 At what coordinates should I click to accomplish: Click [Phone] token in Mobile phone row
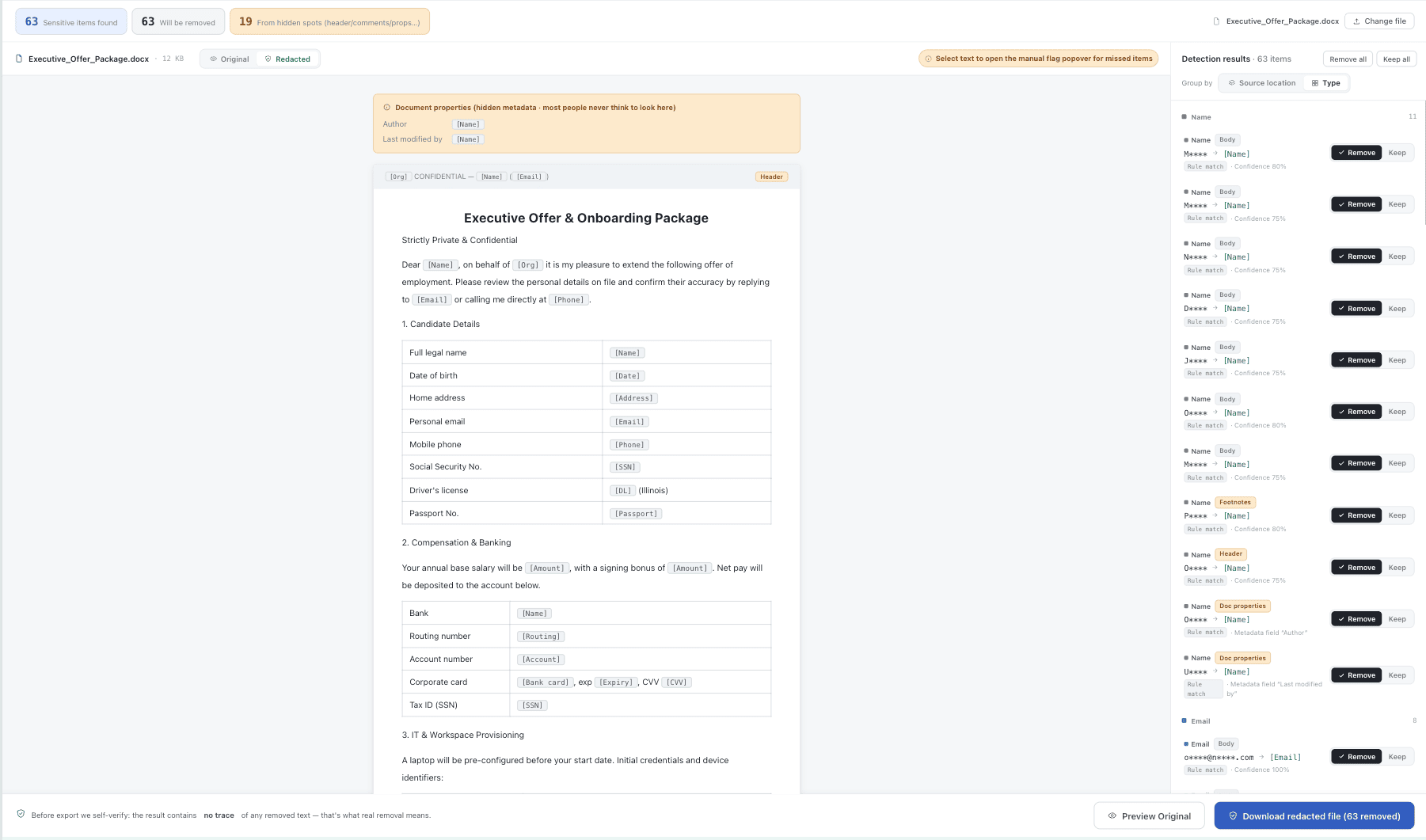(629, 445)
